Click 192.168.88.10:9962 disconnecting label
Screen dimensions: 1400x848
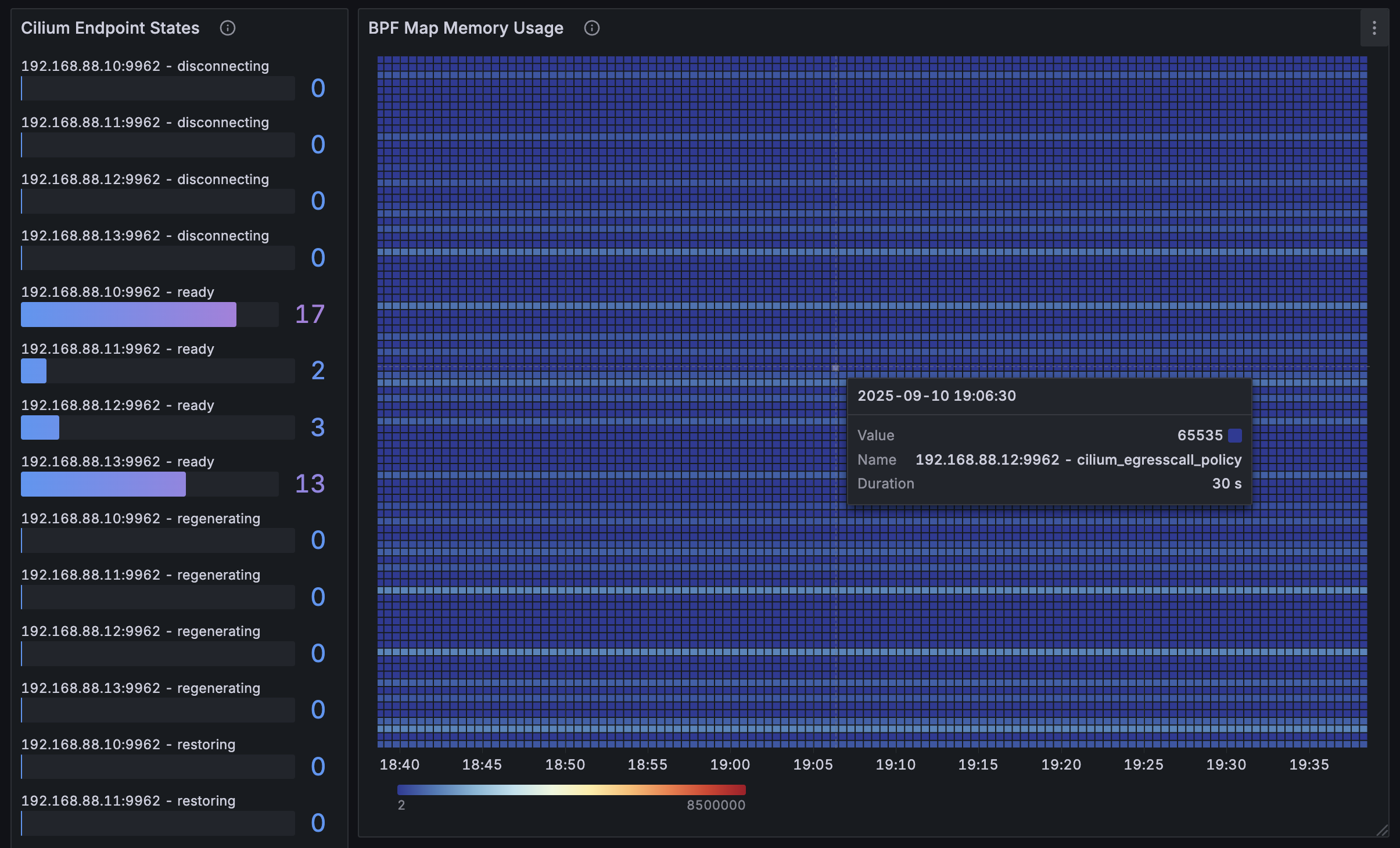[x=145, y=66]
